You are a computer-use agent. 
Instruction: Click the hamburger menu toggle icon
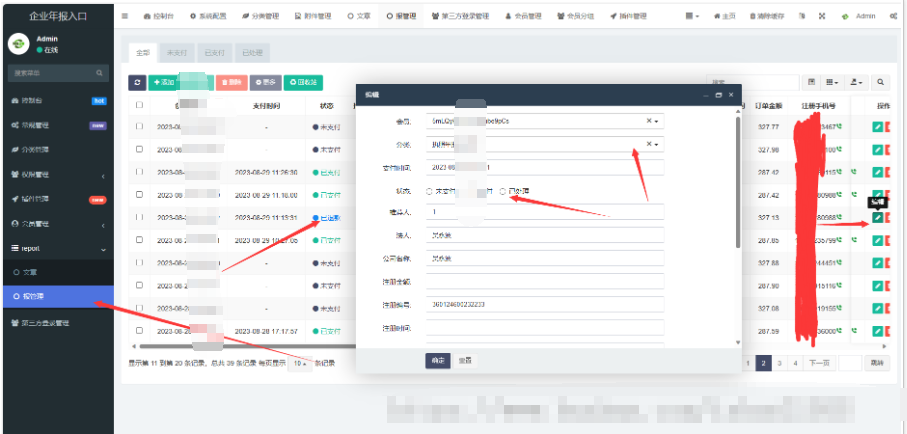coord(124,17)
